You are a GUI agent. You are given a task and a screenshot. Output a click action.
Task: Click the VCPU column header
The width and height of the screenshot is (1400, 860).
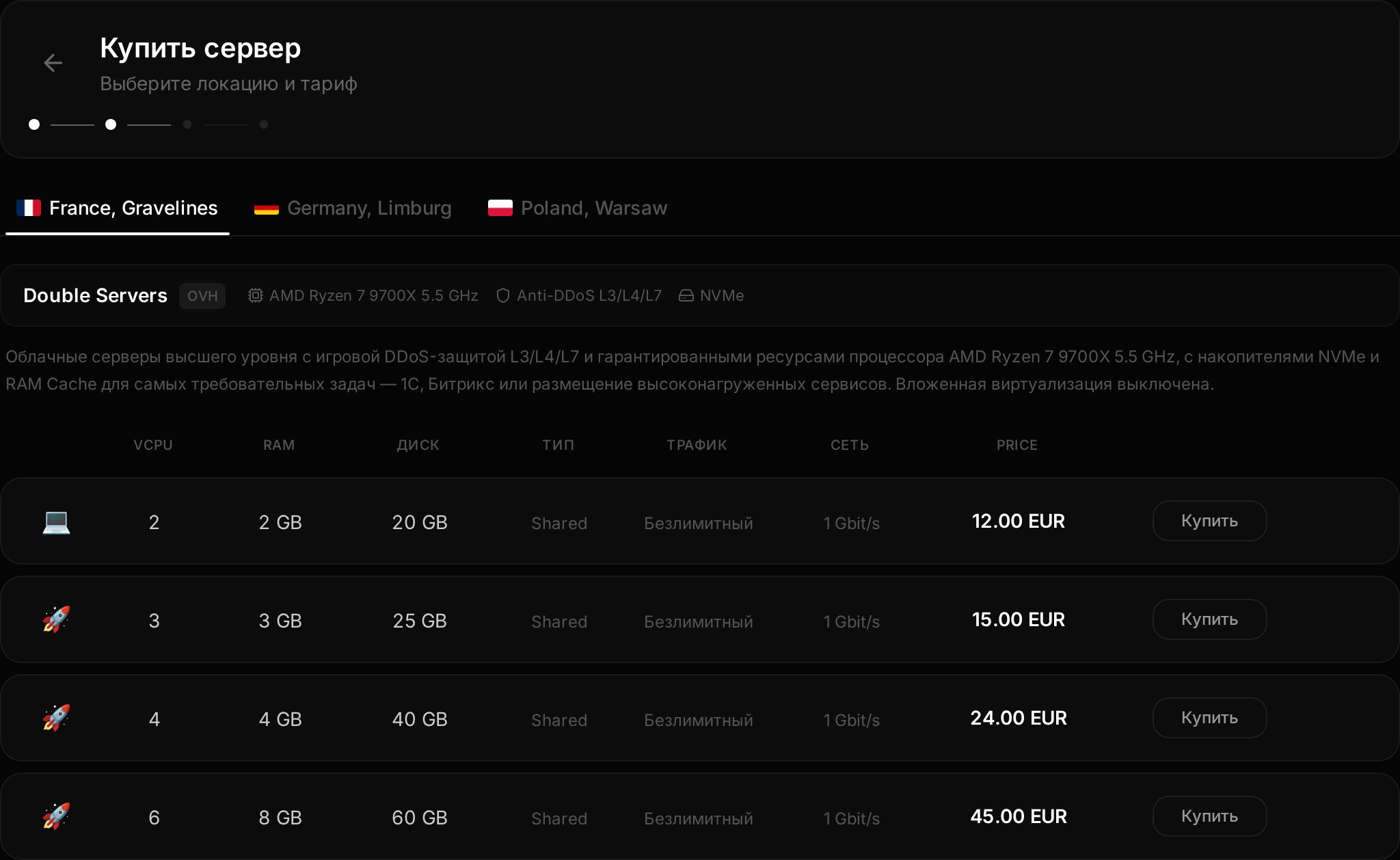(153, 445)
